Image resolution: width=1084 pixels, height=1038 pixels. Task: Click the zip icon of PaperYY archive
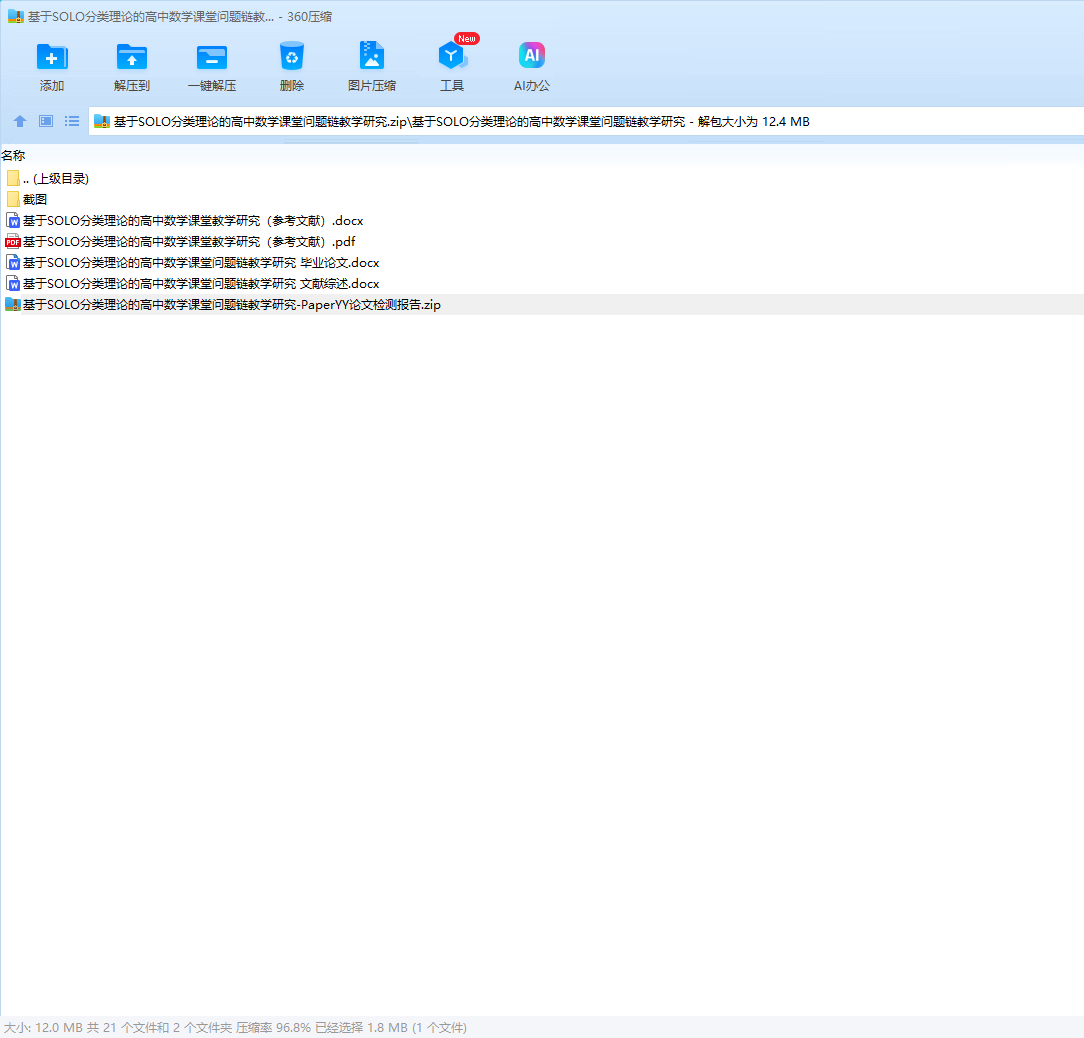pyautogui.click(x=12, y=304)
